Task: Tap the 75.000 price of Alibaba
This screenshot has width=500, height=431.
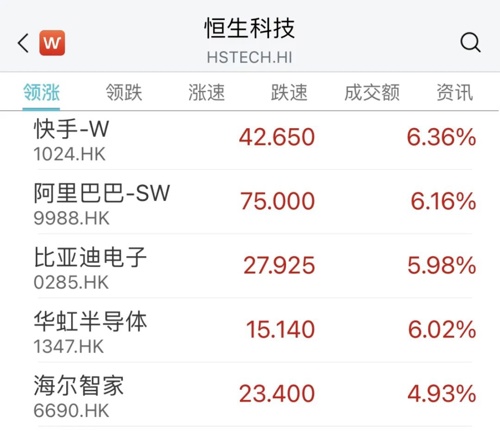Action: 277,201
